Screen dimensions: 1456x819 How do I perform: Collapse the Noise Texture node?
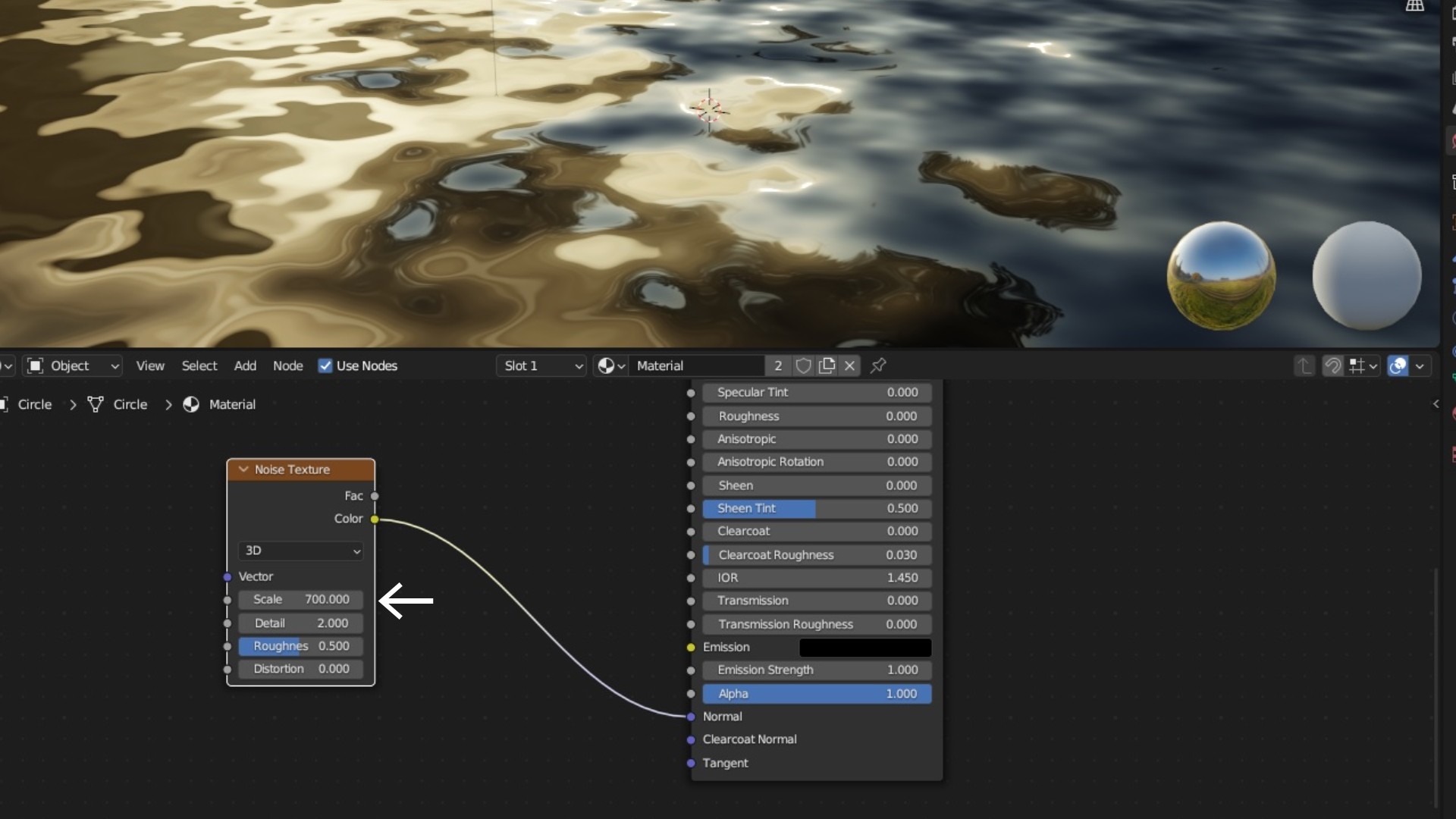(243, 469)
